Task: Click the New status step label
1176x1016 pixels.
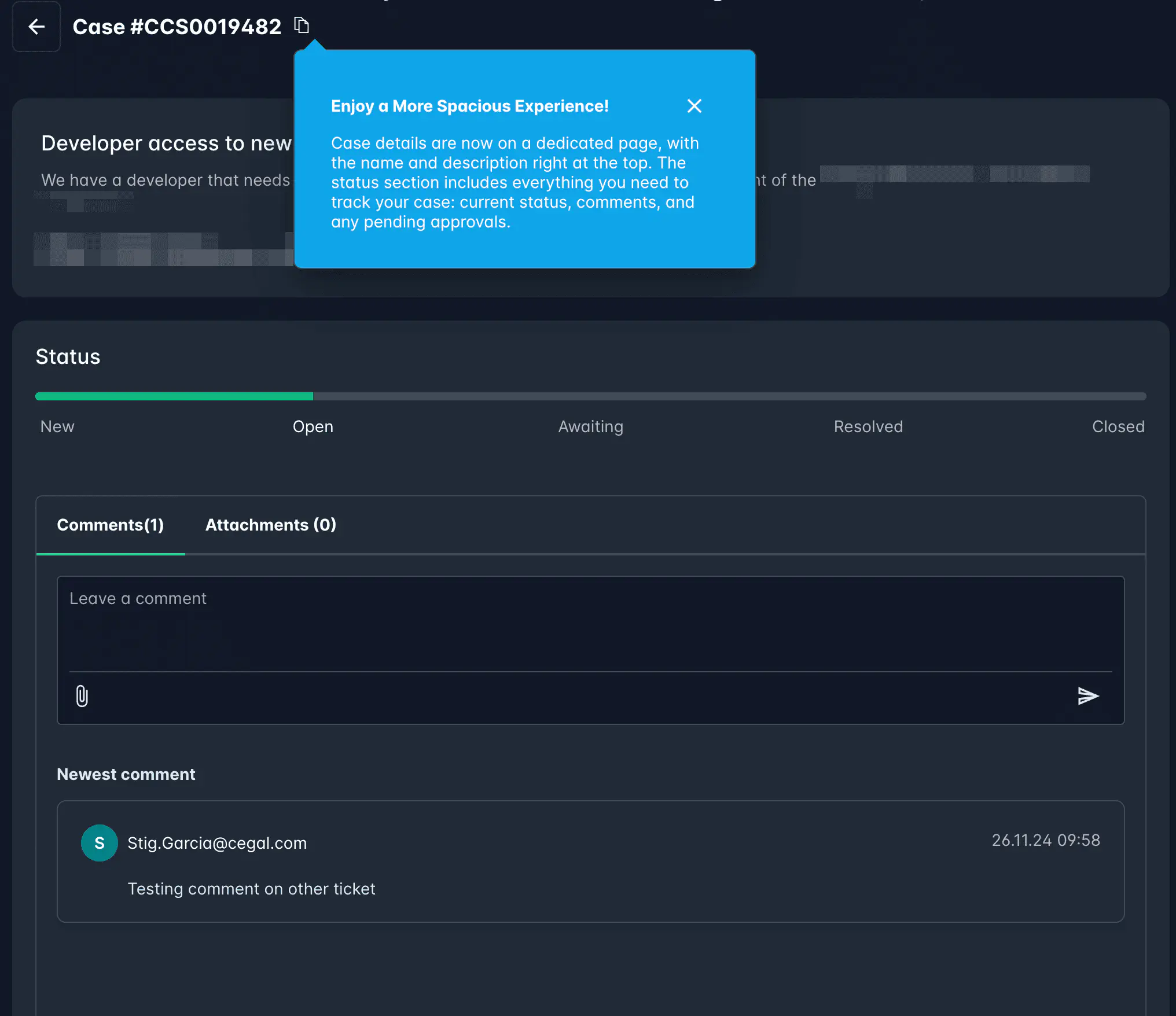Action: [57, 426]
